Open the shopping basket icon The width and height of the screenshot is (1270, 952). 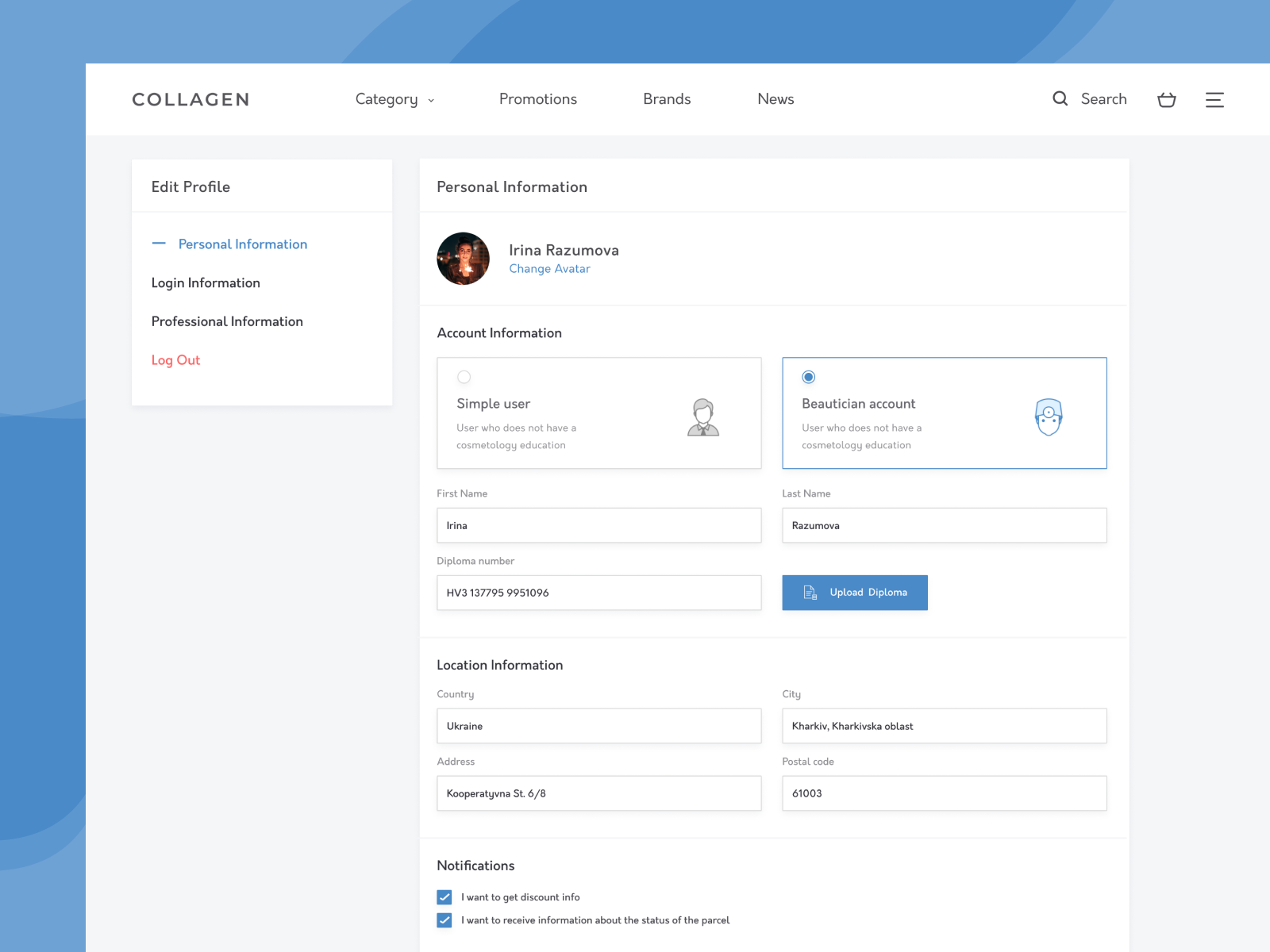pyautogui.click(x=1166, y=100)
